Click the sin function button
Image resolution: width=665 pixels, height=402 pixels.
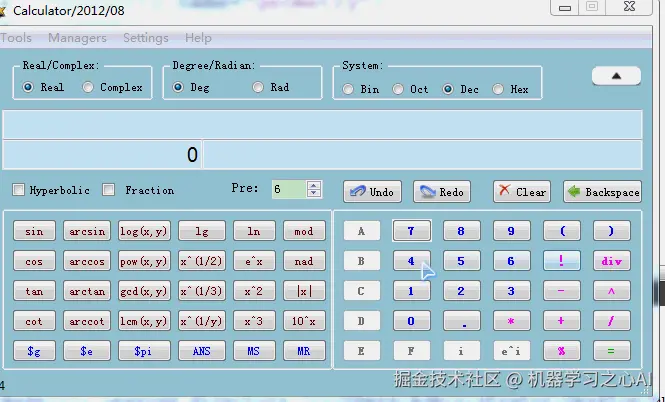point(34,231)
